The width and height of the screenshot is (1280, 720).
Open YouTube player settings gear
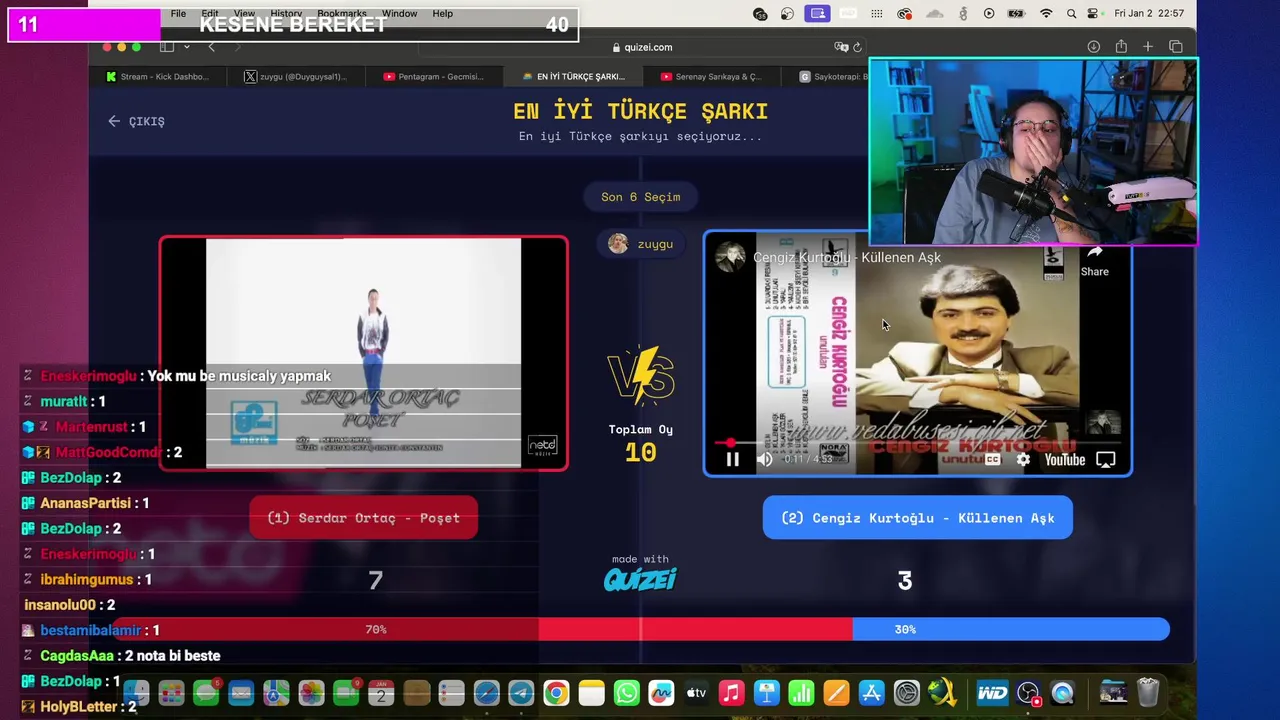[1023, 459]
